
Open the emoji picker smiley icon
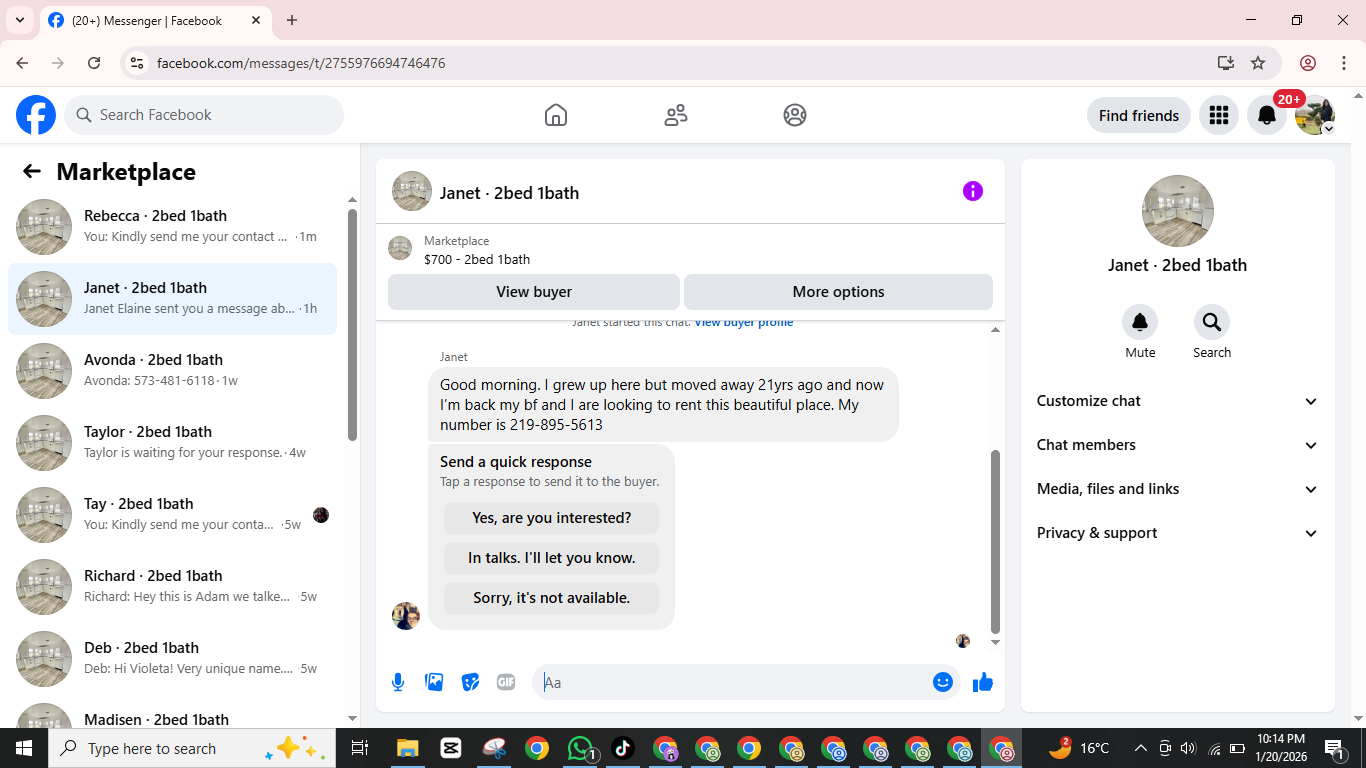point(943,682)
